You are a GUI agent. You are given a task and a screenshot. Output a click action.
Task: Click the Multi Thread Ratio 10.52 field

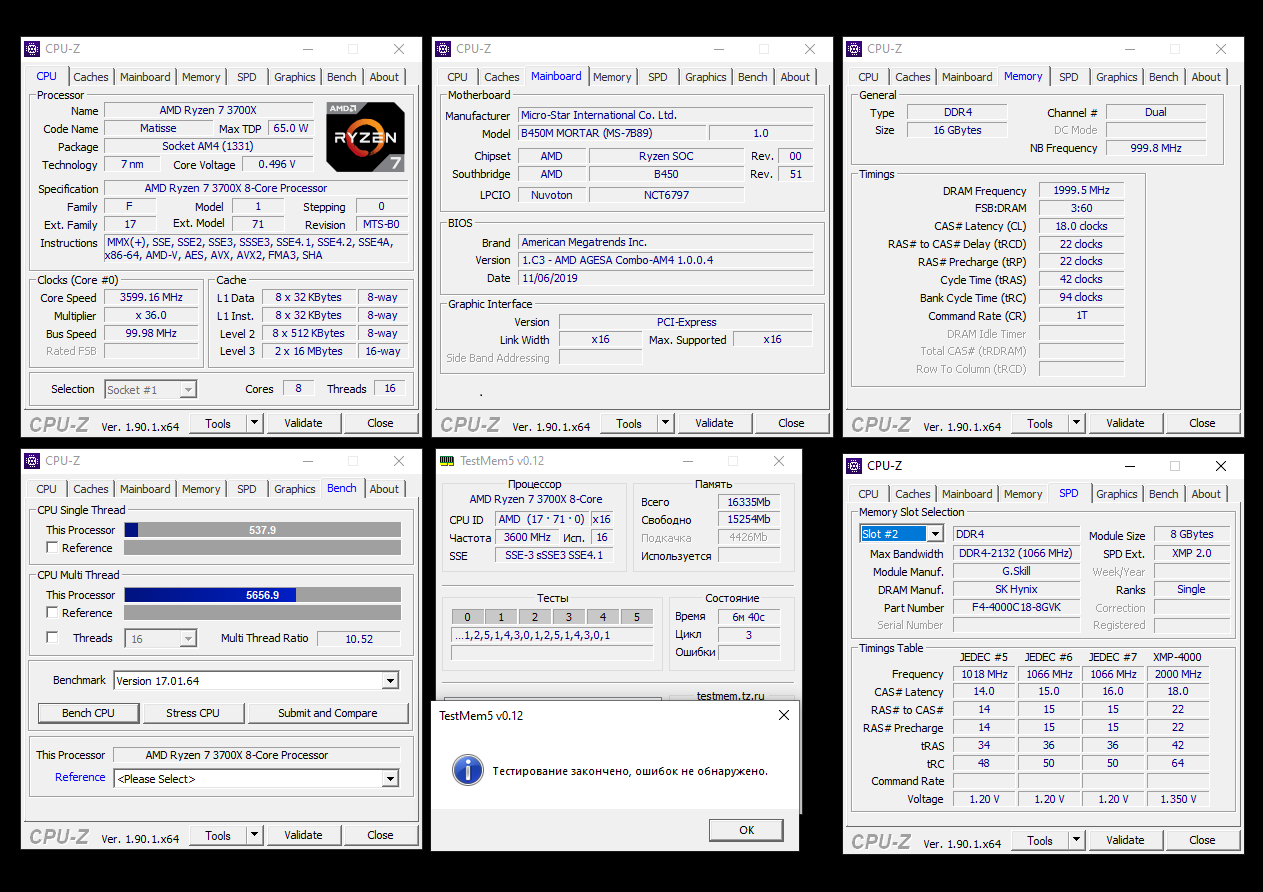[x=359, y=639]
